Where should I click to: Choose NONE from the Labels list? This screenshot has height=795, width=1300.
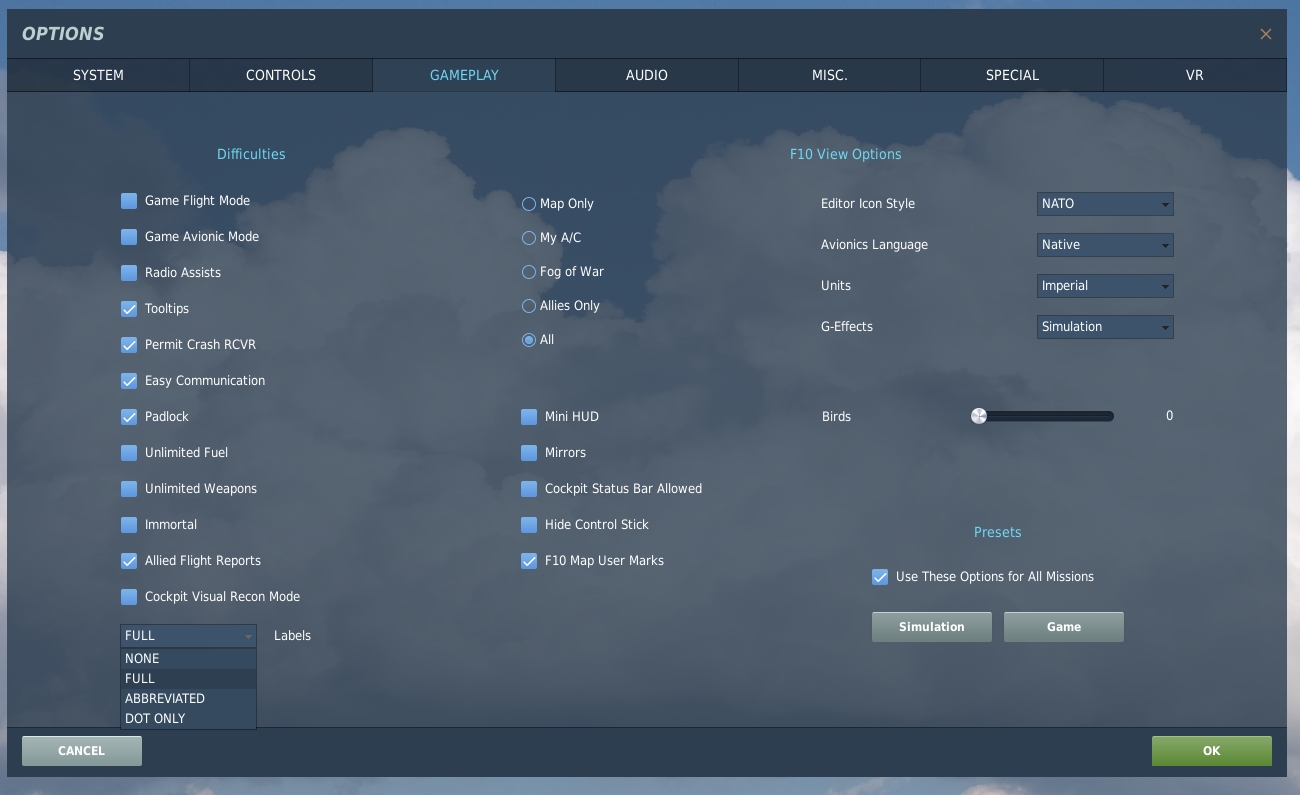pos(189,659)
